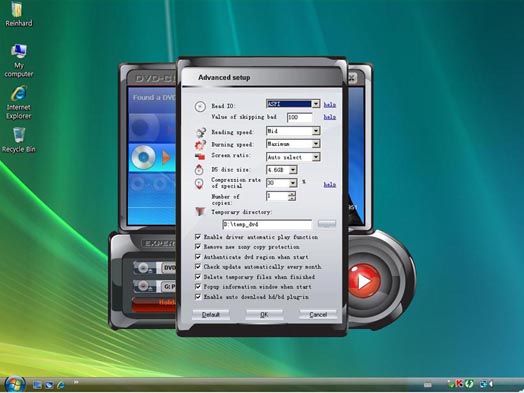Open the My computer desktop icon
This screenshot has height=393, width=524.
[x=19, y=60]
